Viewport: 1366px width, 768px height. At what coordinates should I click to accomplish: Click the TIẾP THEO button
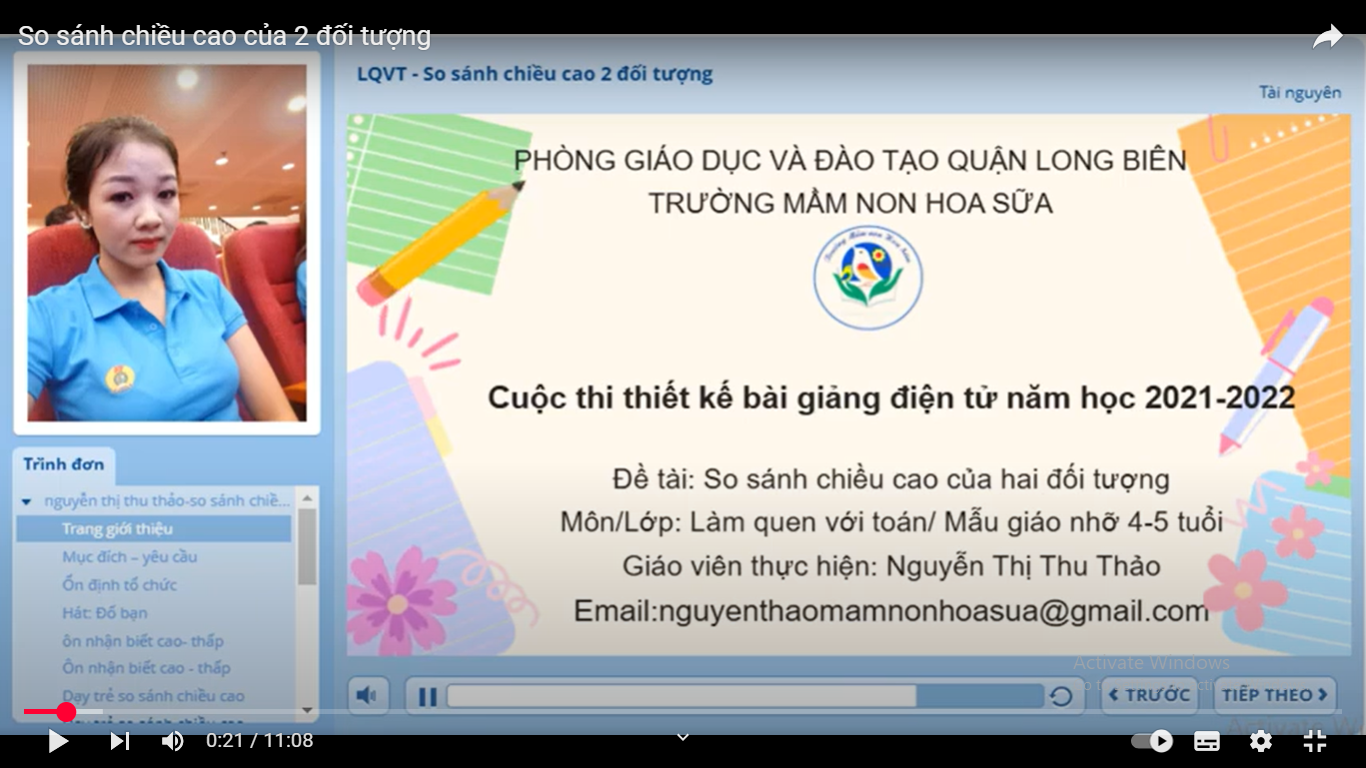pyautogui.click(x=1274, y=695)
